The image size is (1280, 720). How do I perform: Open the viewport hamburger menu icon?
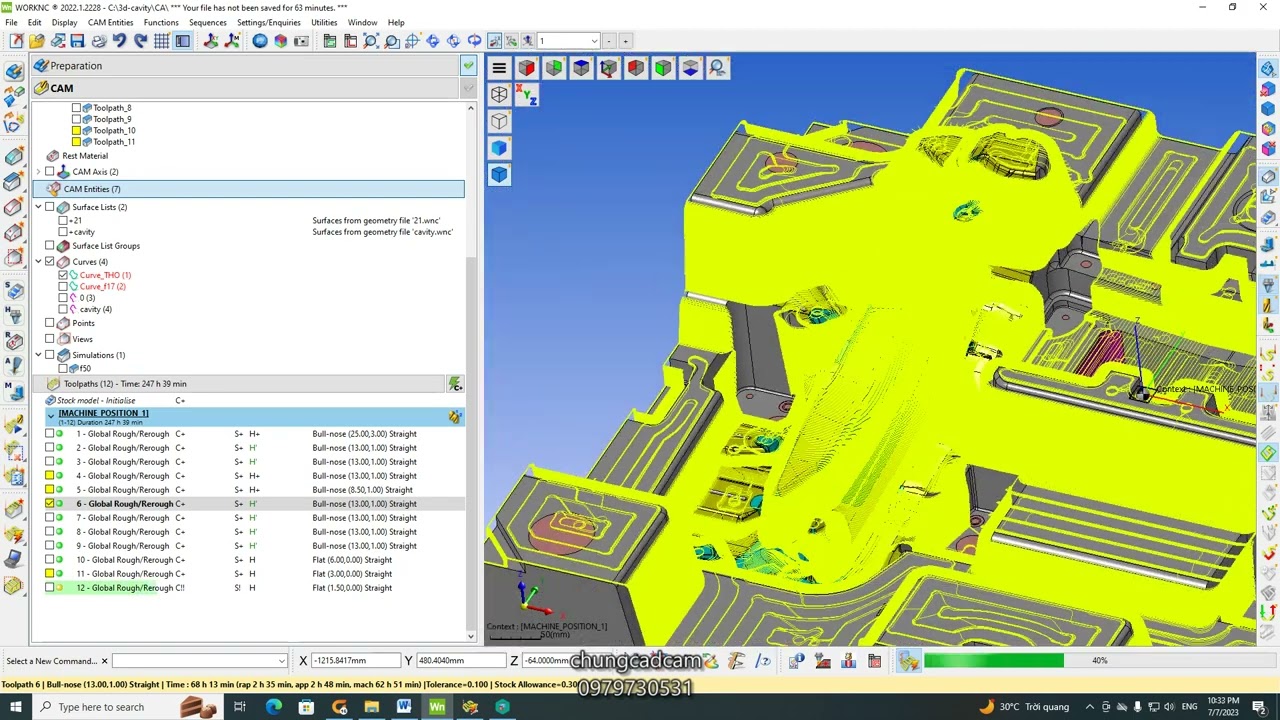[x=499, y=68]
